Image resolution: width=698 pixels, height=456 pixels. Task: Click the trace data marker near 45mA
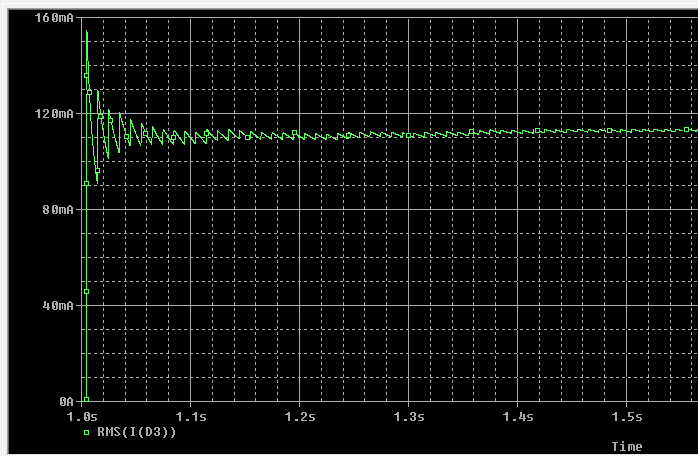click(x=86, y=292)
